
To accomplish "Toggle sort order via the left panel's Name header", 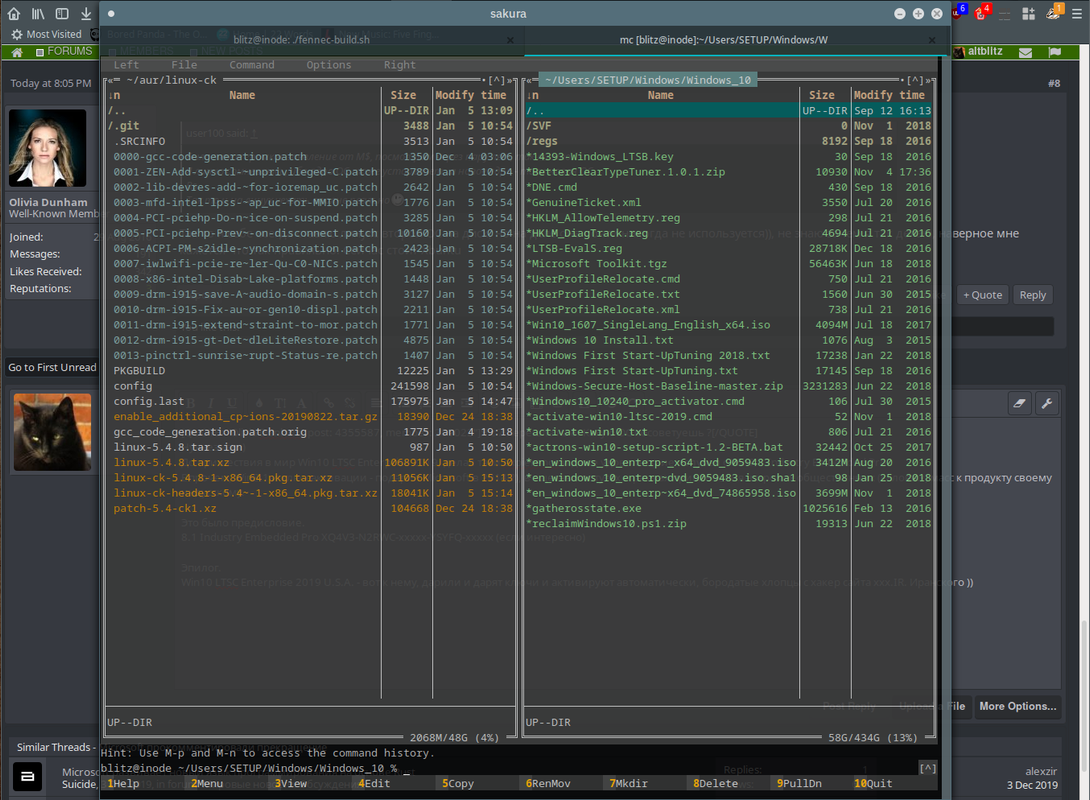I will point(242,96).
